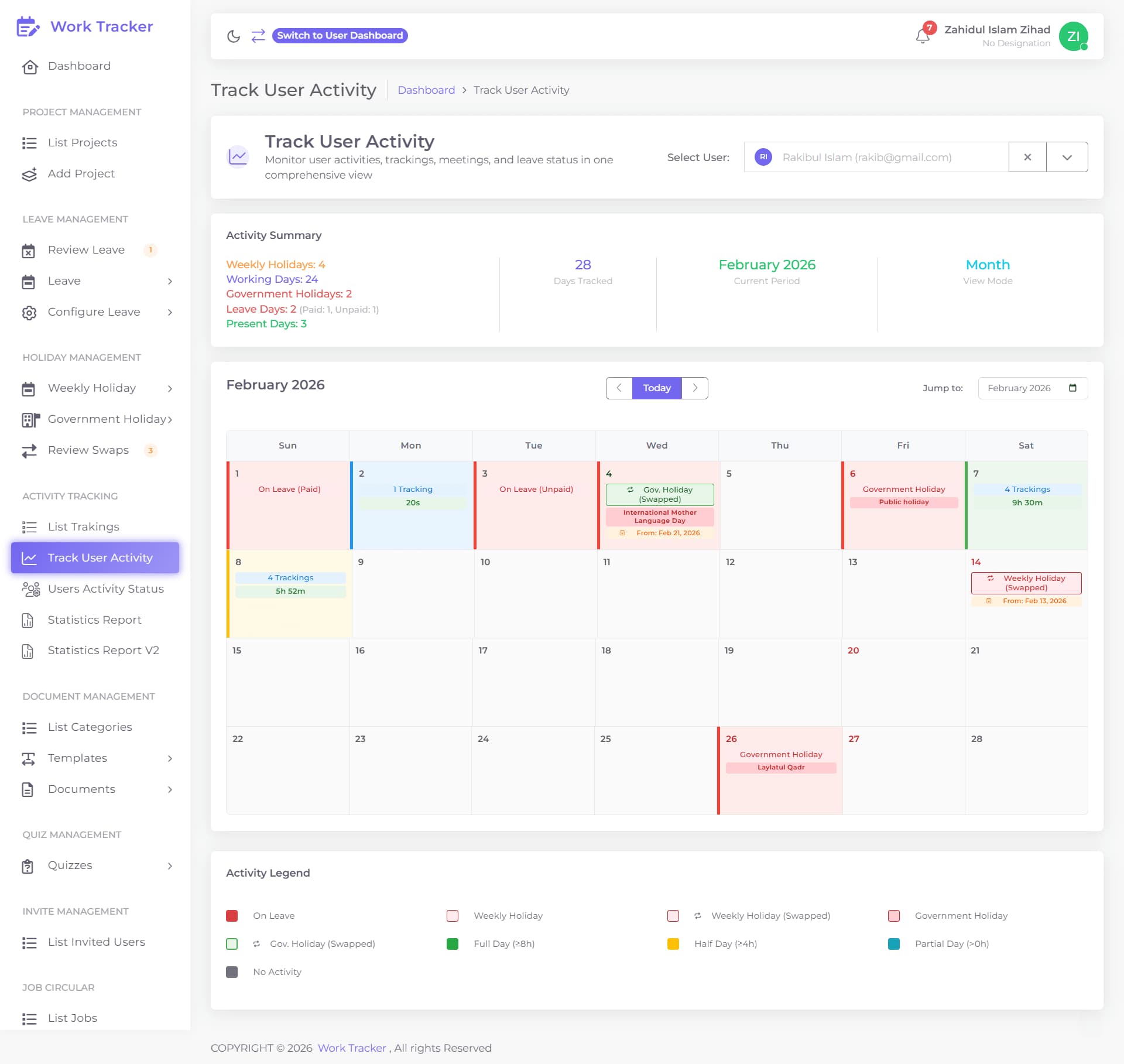
Task: Click the List Jobs icon
Action: 29,1019
